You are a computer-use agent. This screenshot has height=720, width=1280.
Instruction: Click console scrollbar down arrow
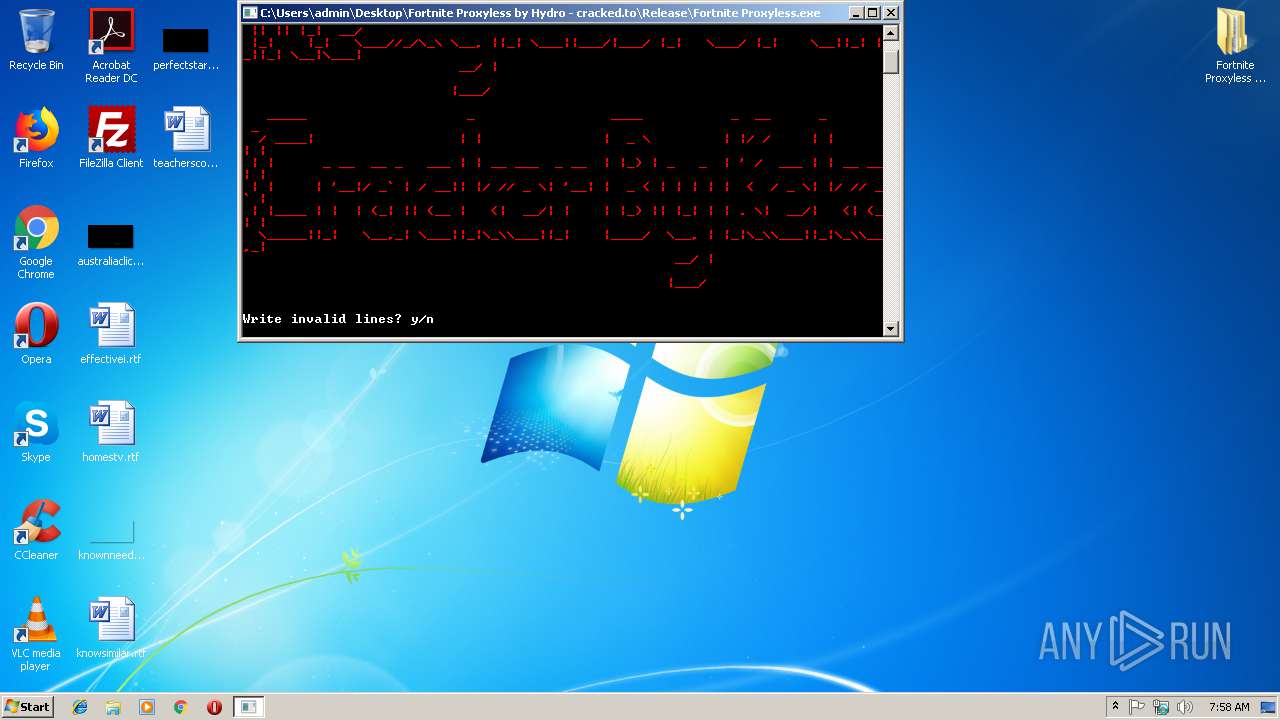coord(891,328)
